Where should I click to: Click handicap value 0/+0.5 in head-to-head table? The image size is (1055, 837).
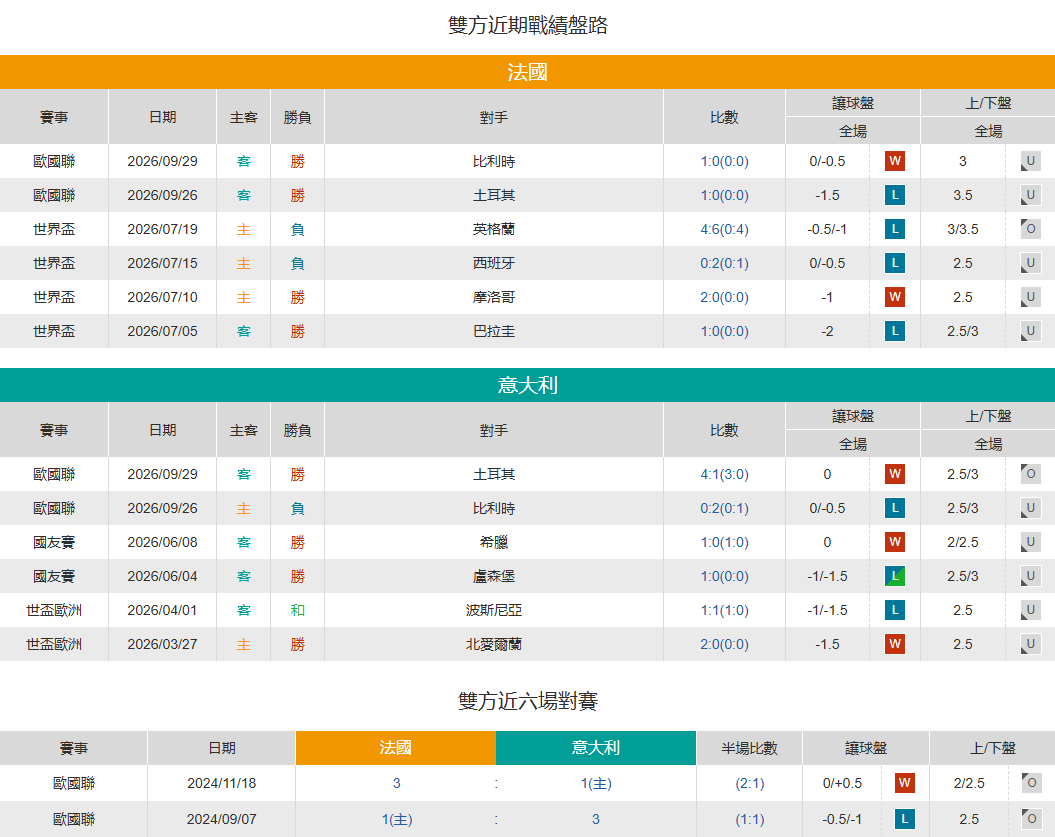[842, 783]
